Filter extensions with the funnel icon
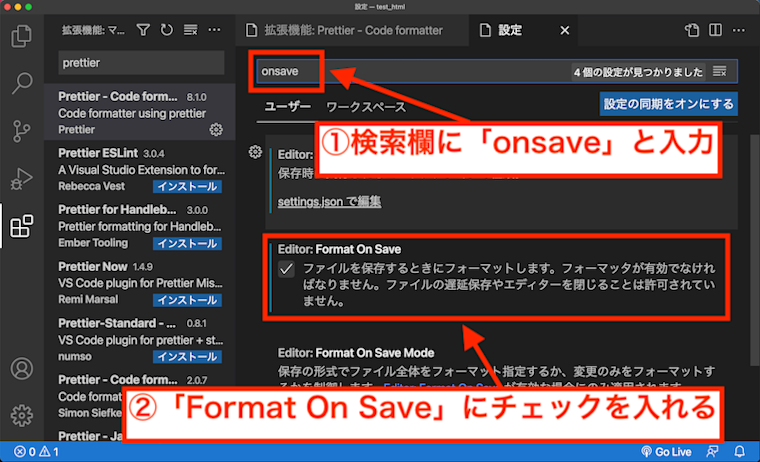 [x=143, y=31]
